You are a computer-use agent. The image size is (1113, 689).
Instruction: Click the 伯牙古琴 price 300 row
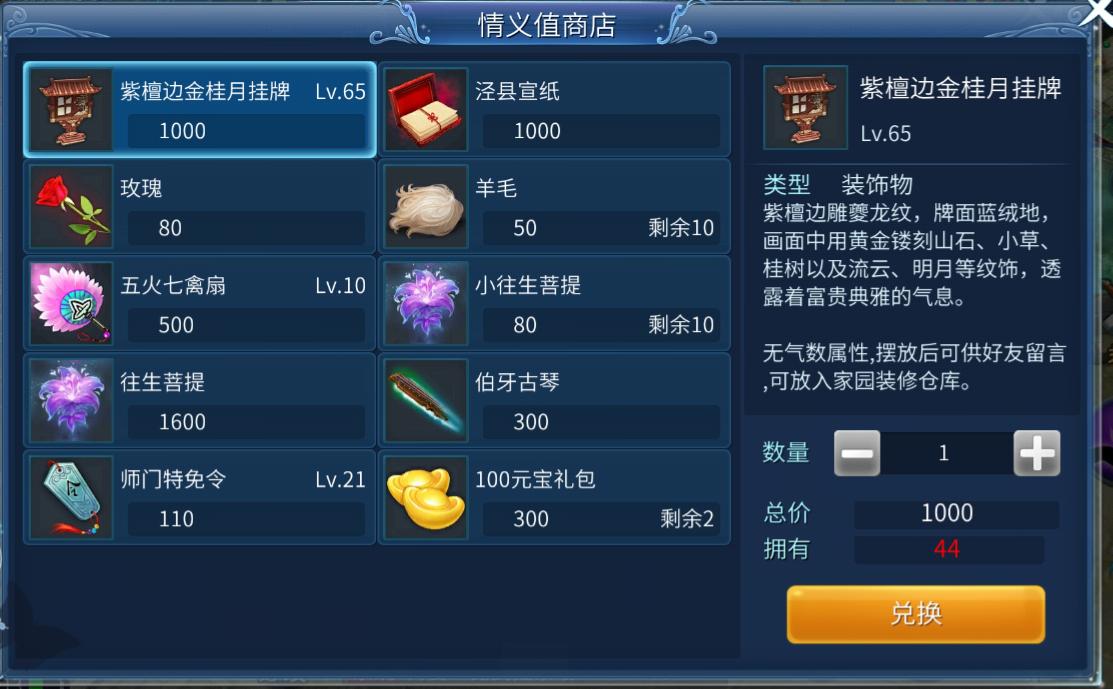click(601, 421)
